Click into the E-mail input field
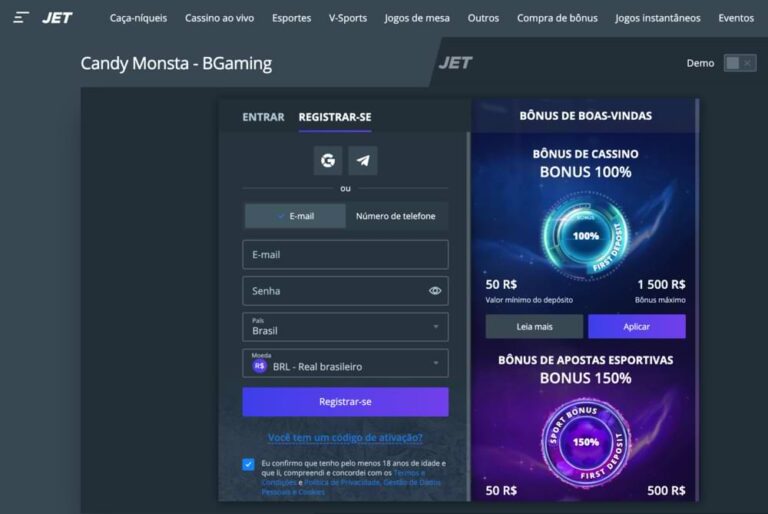768x514 pixels. point(345,255)
